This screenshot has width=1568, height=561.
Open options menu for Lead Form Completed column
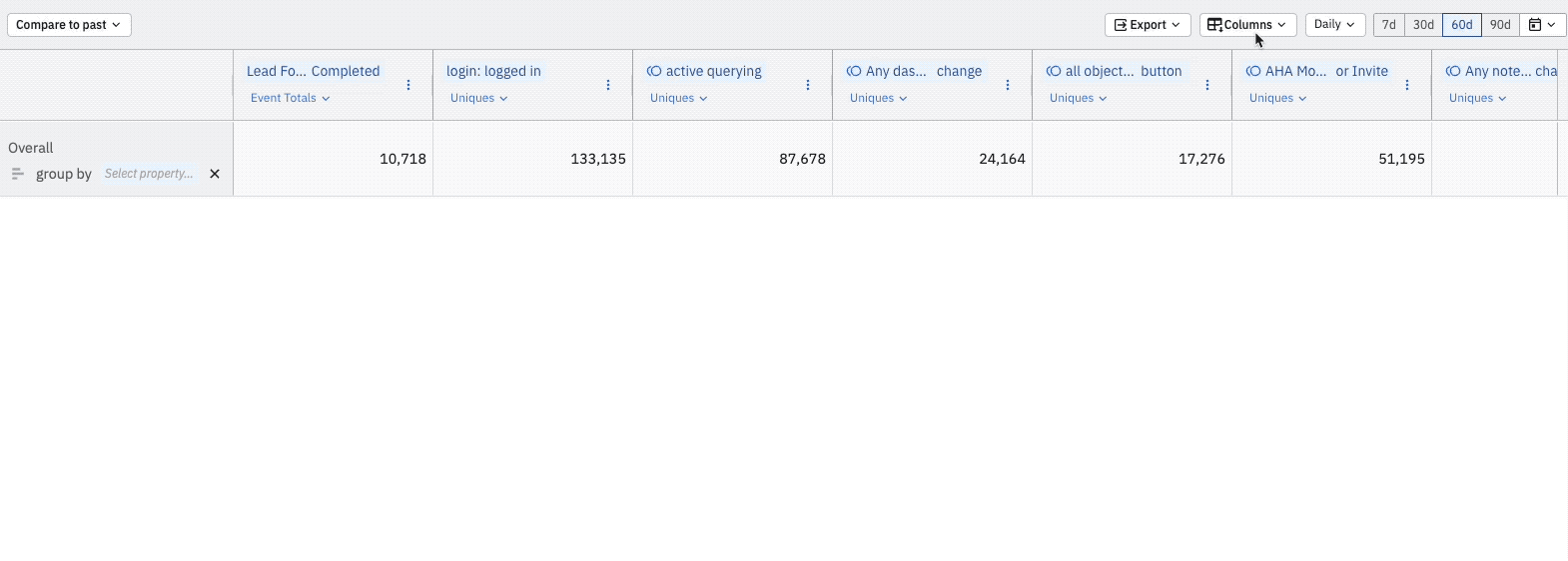pyautogui.click(x=408, y=85)
